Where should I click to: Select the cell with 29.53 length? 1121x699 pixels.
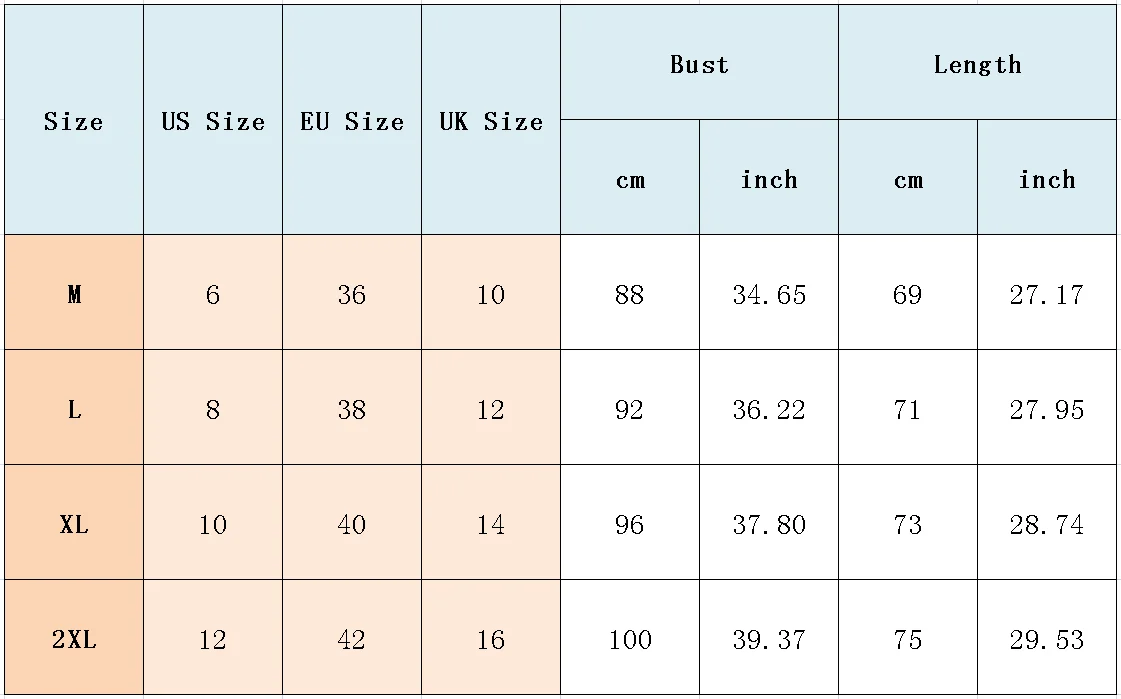click(x=1047, y=638)
